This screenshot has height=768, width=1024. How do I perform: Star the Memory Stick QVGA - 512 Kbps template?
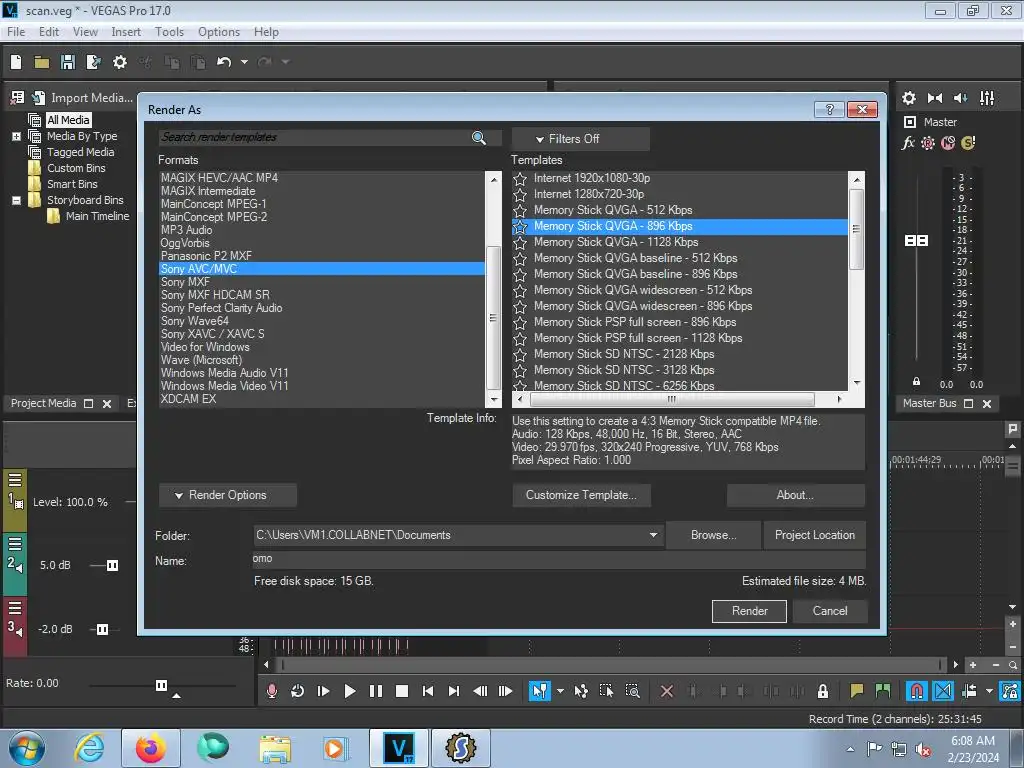(x=520, y=210)
